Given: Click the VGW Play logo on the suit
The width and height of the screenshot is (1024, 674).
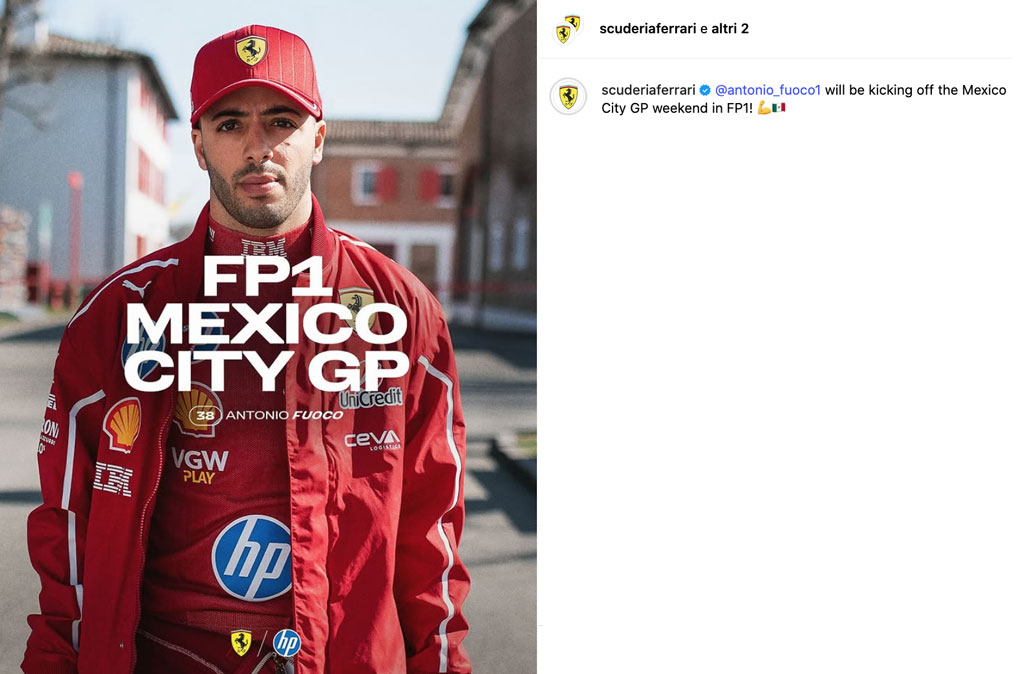Looking at the screenshot, I should pyautogui.click(x=200, y=466).
